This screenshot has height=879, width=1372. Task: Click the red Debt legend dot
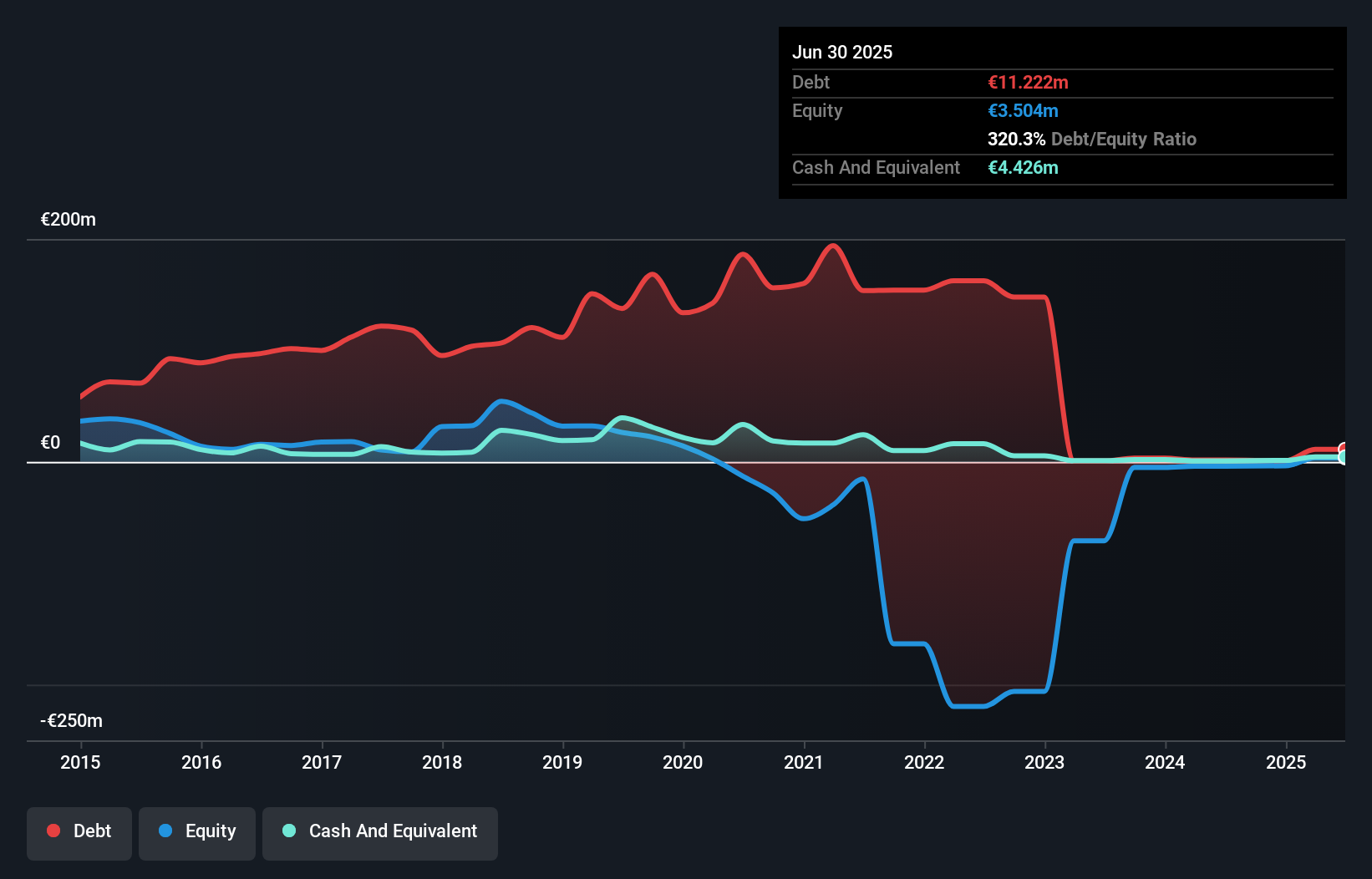click(x=52, y=831)
